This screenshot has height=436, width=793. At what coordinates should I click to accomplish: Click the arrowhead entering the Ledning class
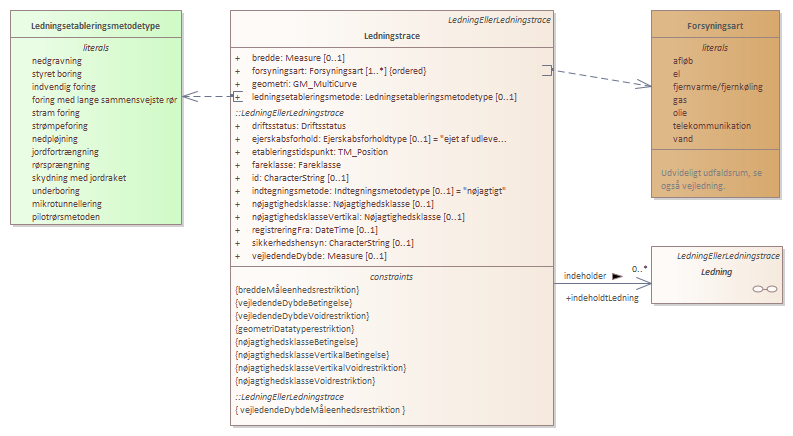click(x=645, y=283)
